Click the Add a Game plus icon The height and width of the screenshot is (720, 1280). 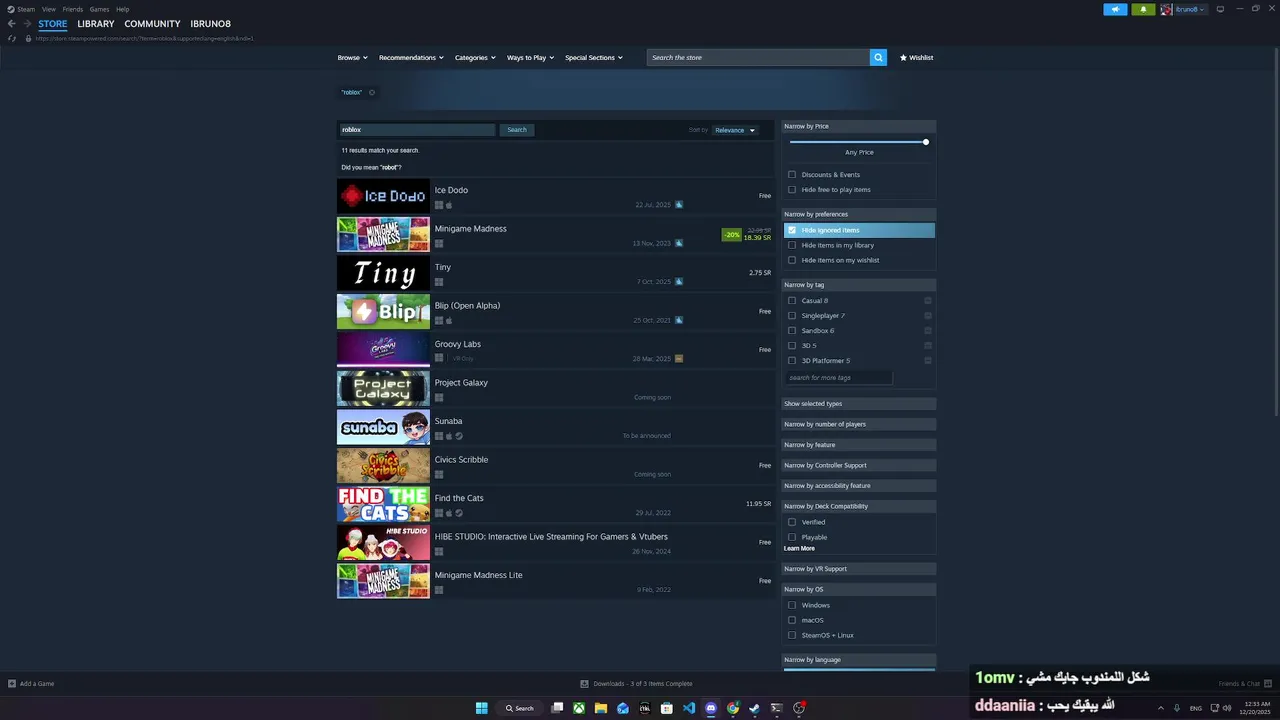(12, 684)
